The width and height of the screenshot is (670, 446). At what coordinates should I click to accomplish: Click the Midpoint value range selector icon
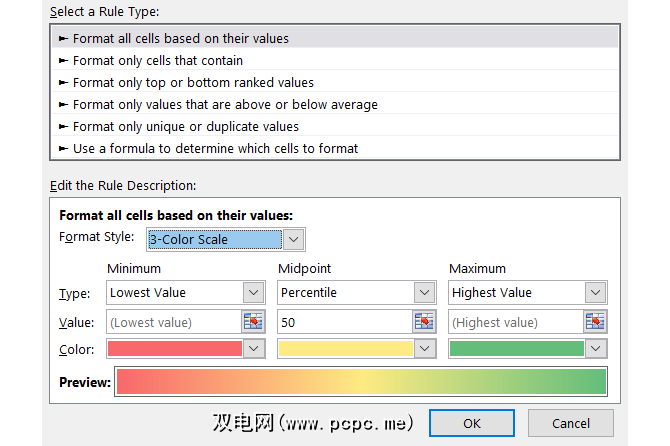[424, 322]
